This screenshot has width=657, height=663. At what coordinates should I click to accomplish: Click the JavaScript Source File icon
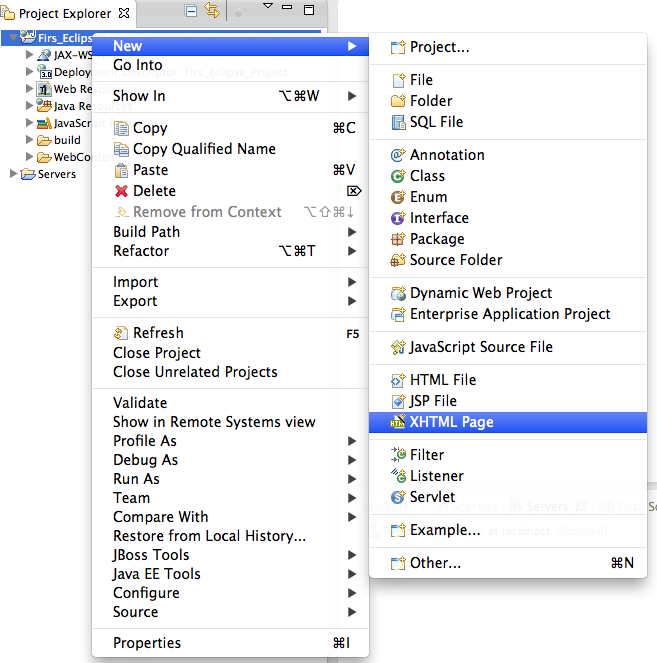click(398, 347)
